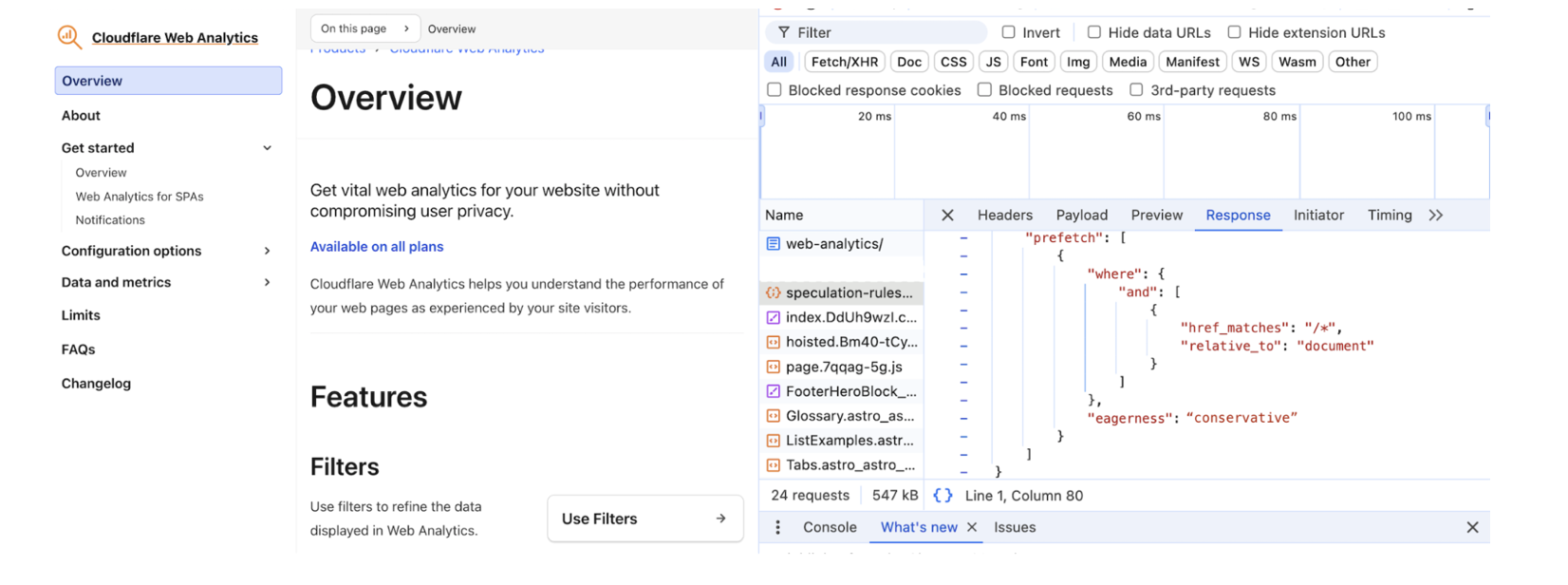Filter requests by WS
Viewport: 1568px width, 585px height.
coord(1249,62)
